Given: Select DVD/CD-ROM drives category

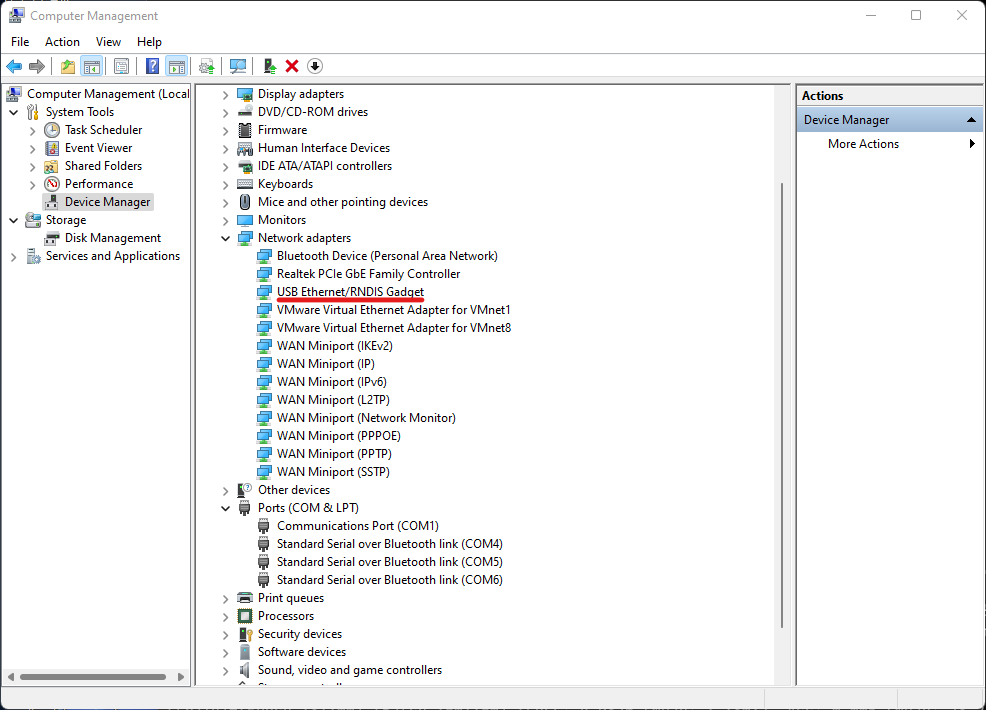Looking at the screenshot, I should (313, 112).
